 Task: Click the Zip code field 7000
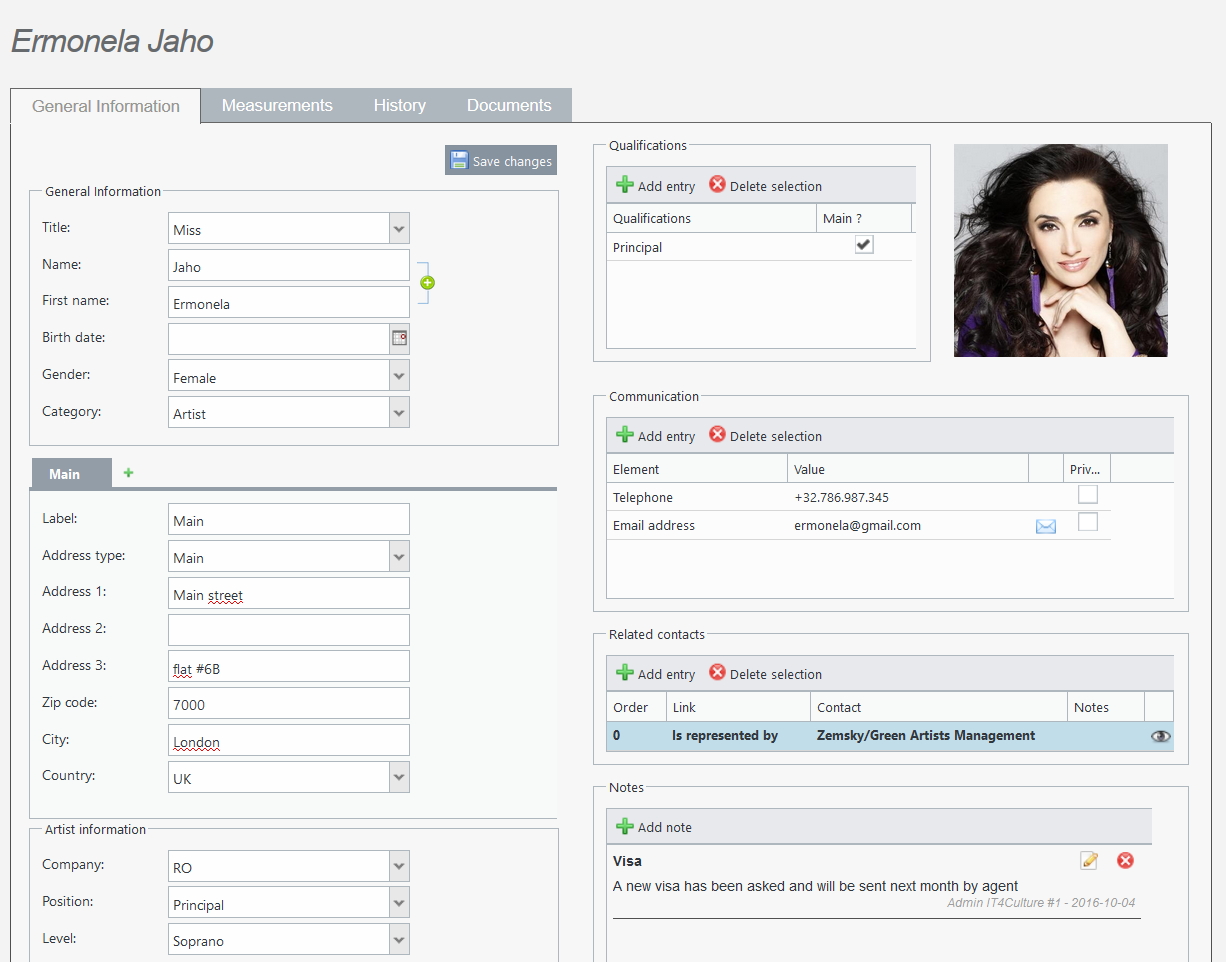289,703
